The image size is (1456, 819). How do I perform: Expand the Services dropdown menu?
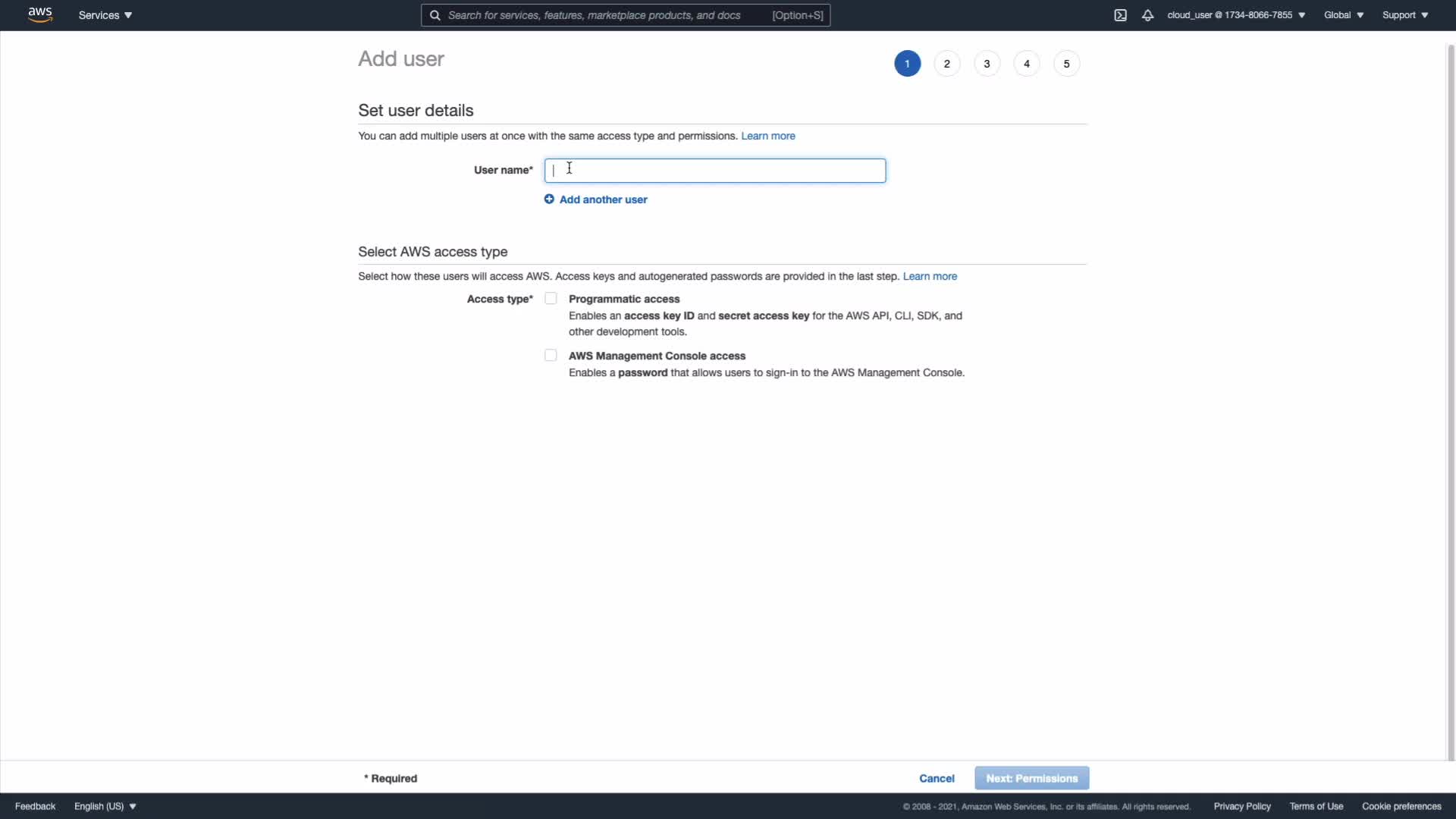coord(105,15)
